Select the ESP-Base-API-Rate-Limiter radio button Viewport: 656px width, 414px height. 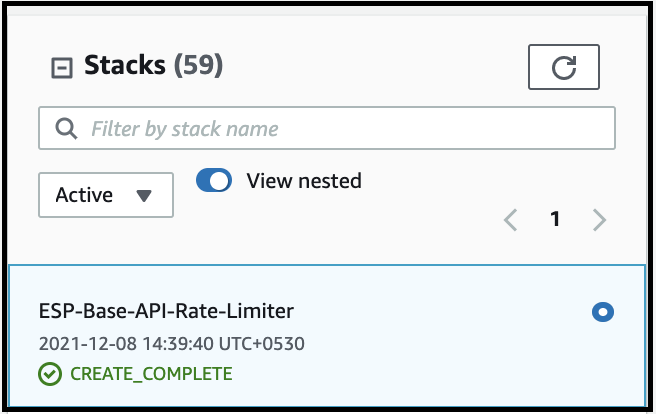(x=603, y=312)
